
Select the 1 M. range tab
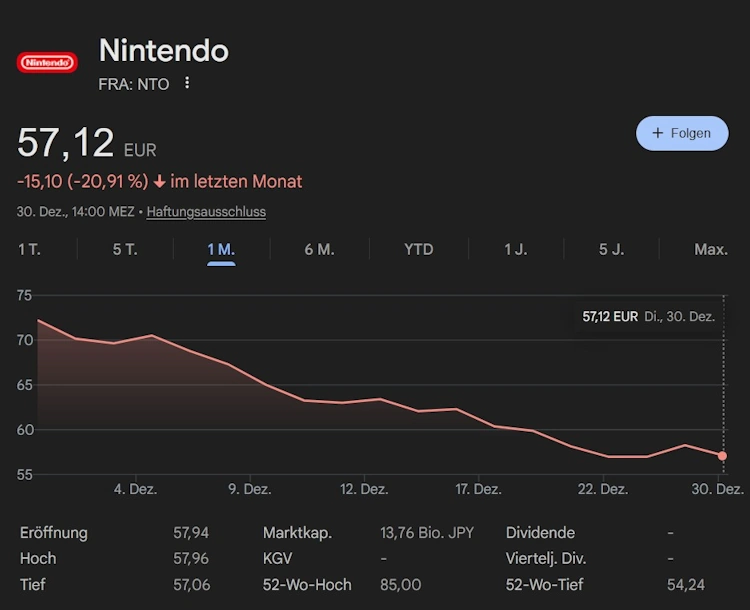pyautogui.click(x=221, y=249)
